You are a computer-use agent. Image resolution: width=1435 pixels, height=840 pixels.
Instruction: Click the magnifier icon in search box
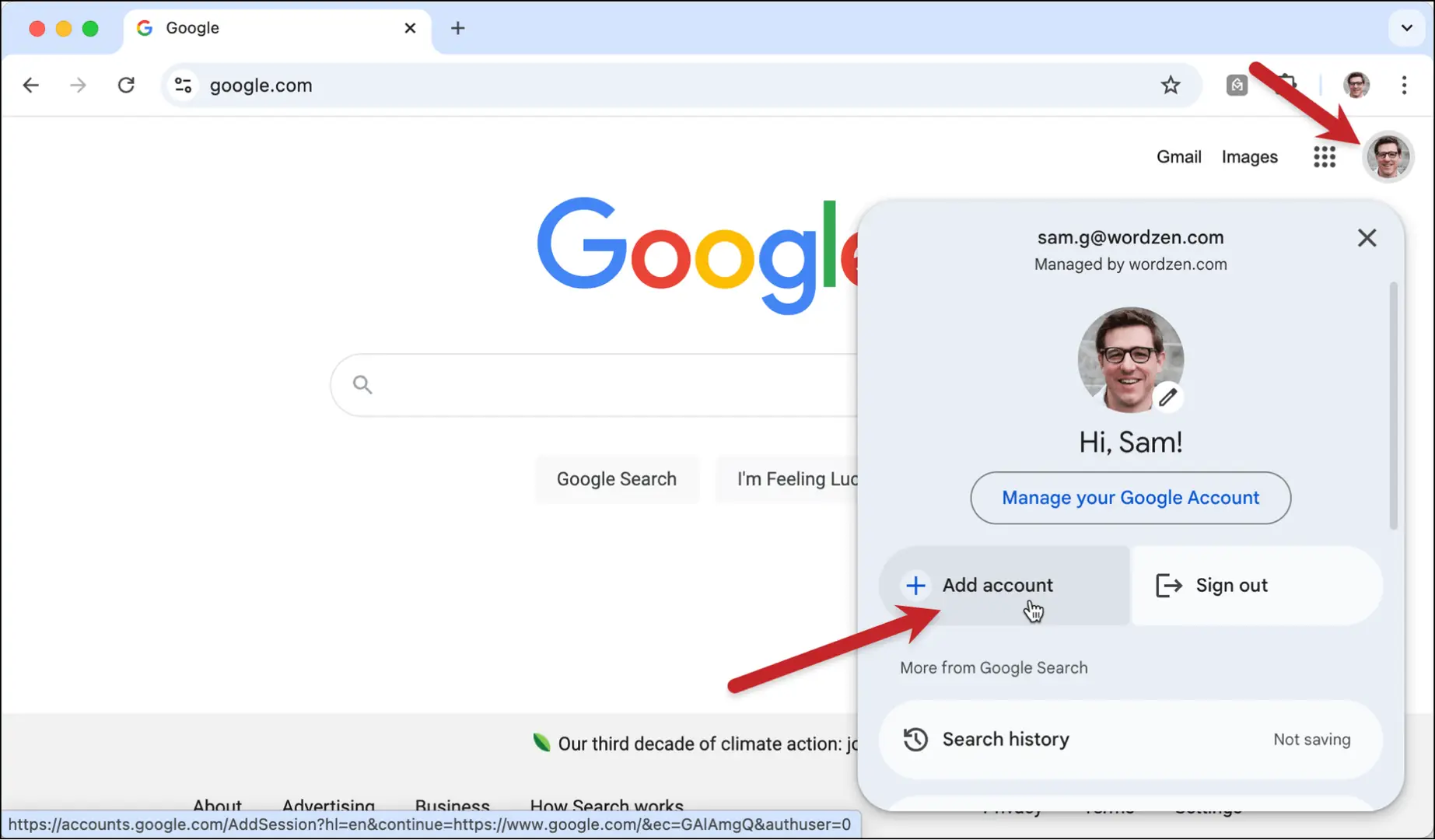click(362, 384)
